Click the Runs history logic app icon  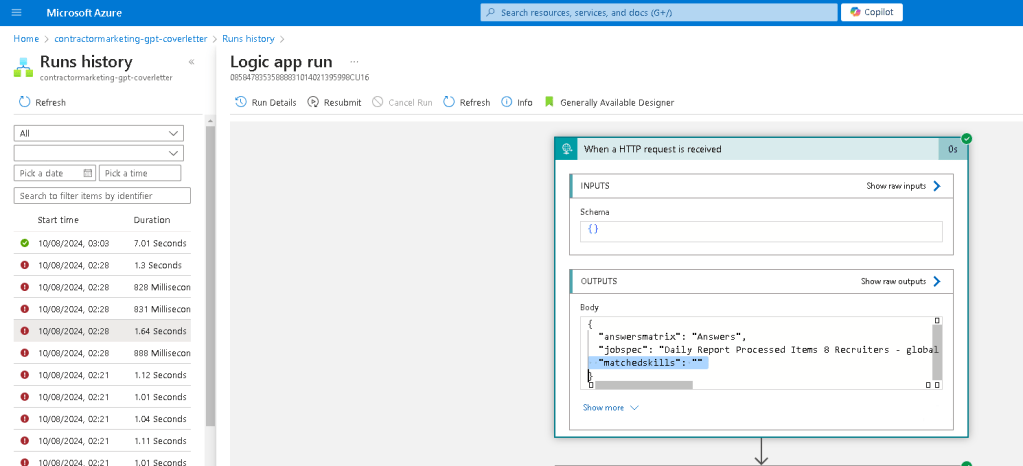click(x=23, y=68)
